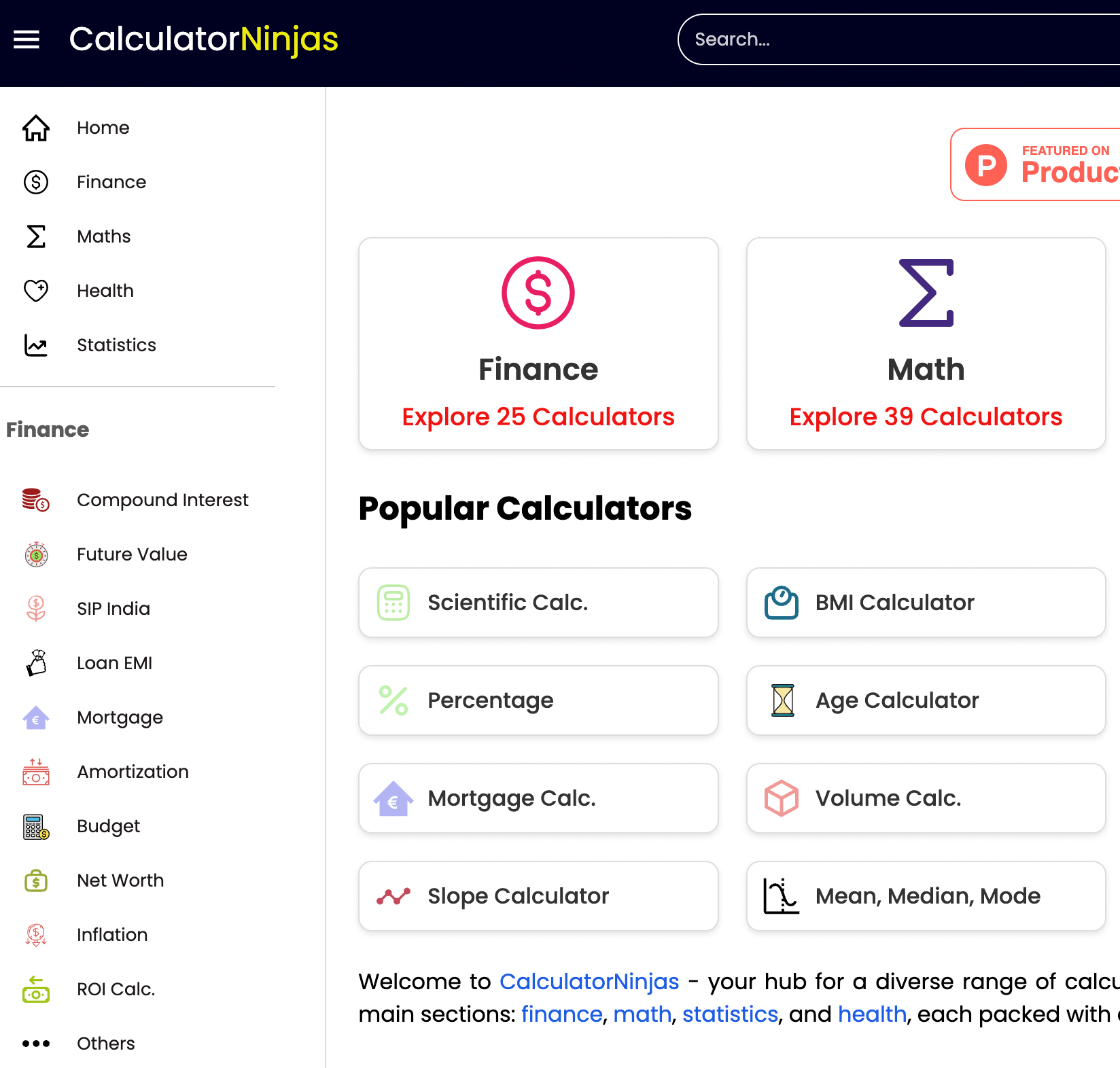This screenshot has height=1068, width=1120.
Task: Click the CalculatorNinjas link in welcome paragraph
Action: (x=589, y=982)
